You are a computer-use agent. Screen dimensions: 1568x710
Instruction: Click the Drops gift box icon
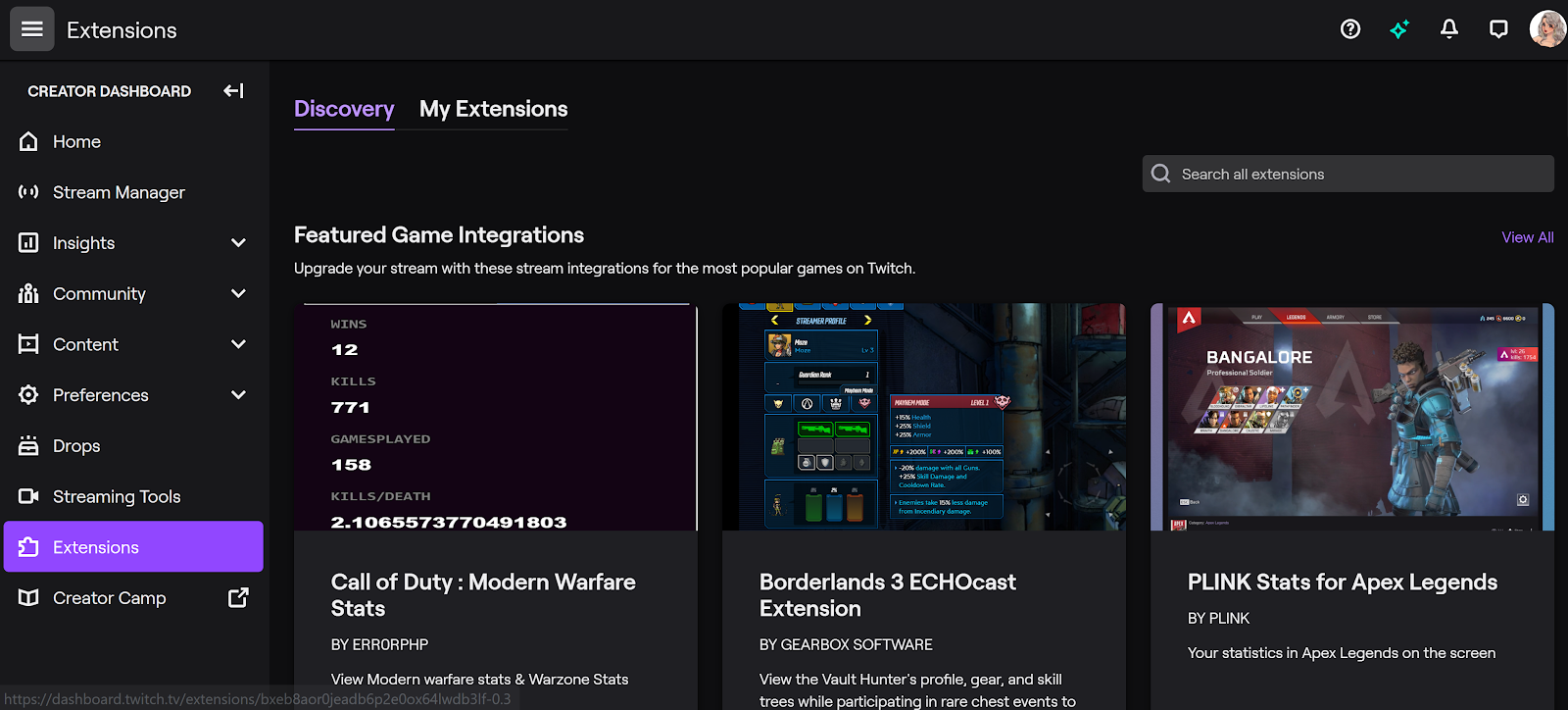[x=28, y=445]
